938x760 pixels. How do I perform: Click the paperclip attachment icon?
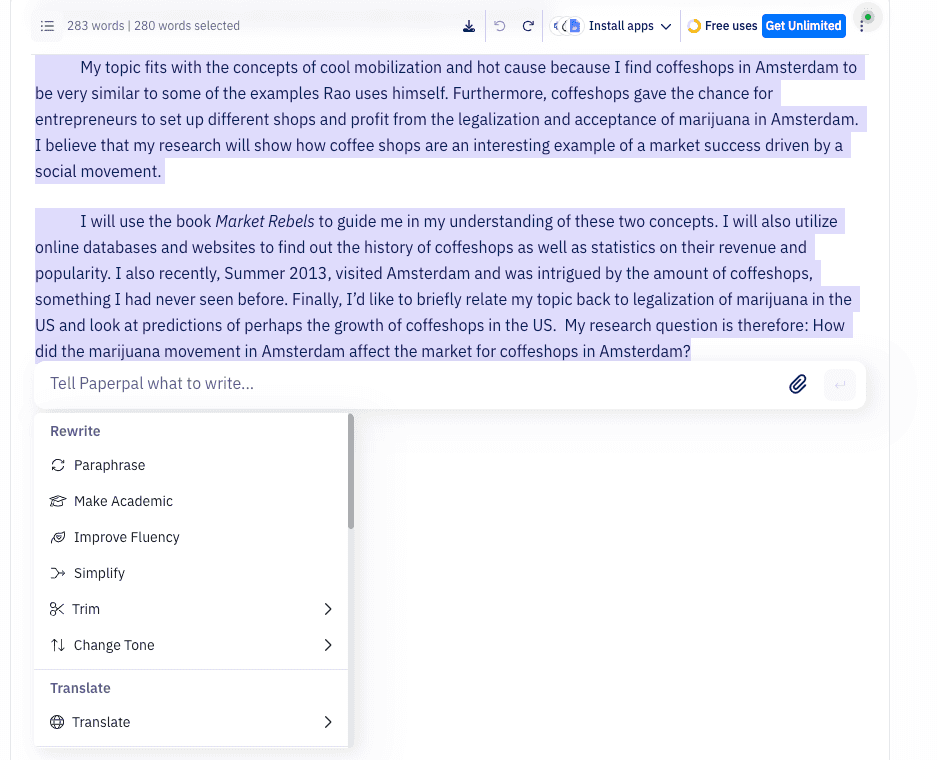click(x=797, y=384)
